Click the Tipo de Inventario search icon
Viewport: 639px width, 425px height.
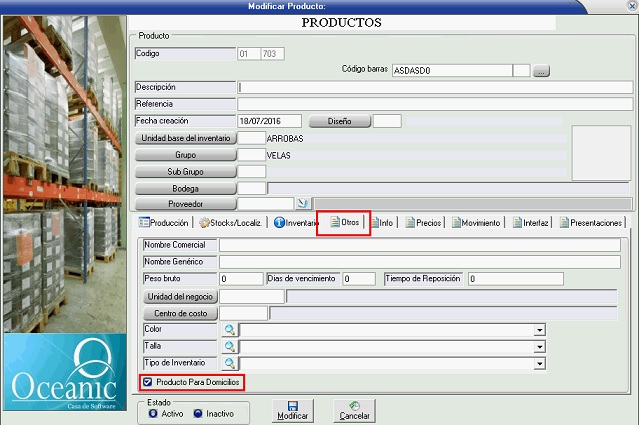(x=229, y=363)
